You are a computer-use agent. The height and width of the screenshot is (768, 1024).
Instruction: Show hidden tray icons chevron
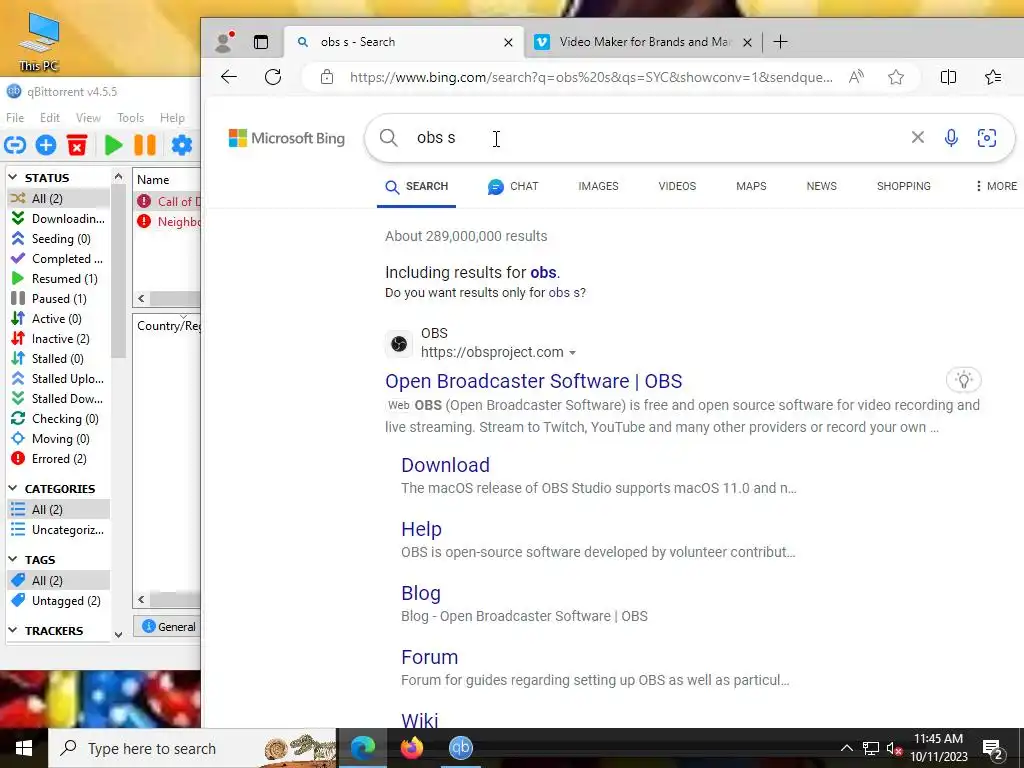pos(846,748)
